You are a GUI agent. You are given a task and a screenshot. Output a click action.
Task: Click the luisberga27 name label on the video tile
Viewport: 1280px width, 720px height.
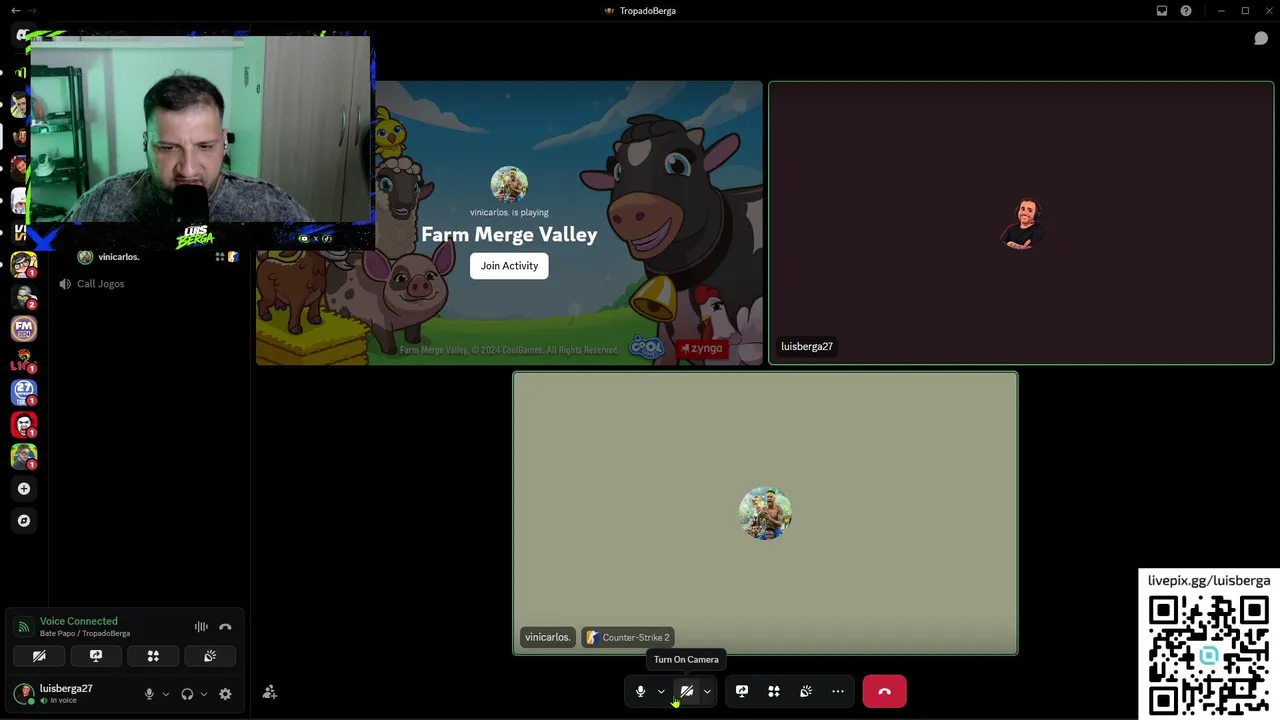click(807, 347)
